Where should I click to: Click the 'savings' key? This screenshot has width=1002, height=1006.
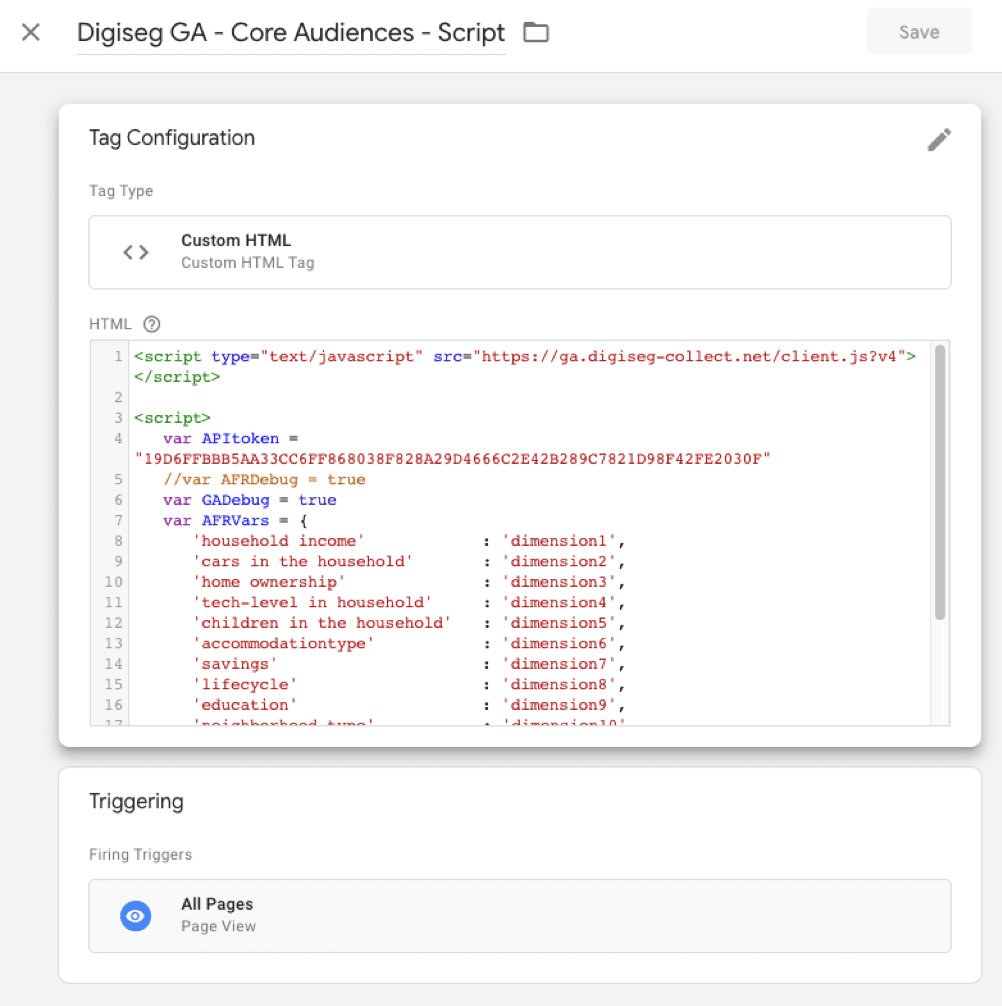click(235, 665)
